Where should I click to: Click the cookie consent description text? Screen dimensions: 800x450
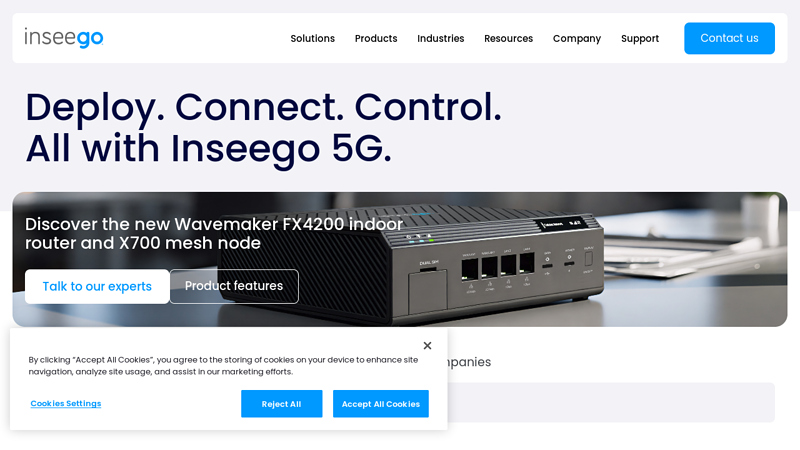[223, 365]
